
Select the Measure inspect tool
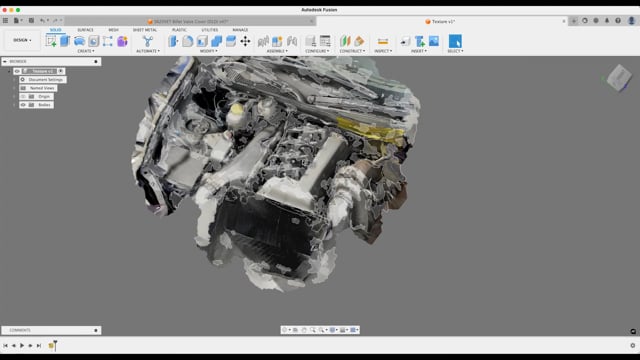[x=383, y=41]
